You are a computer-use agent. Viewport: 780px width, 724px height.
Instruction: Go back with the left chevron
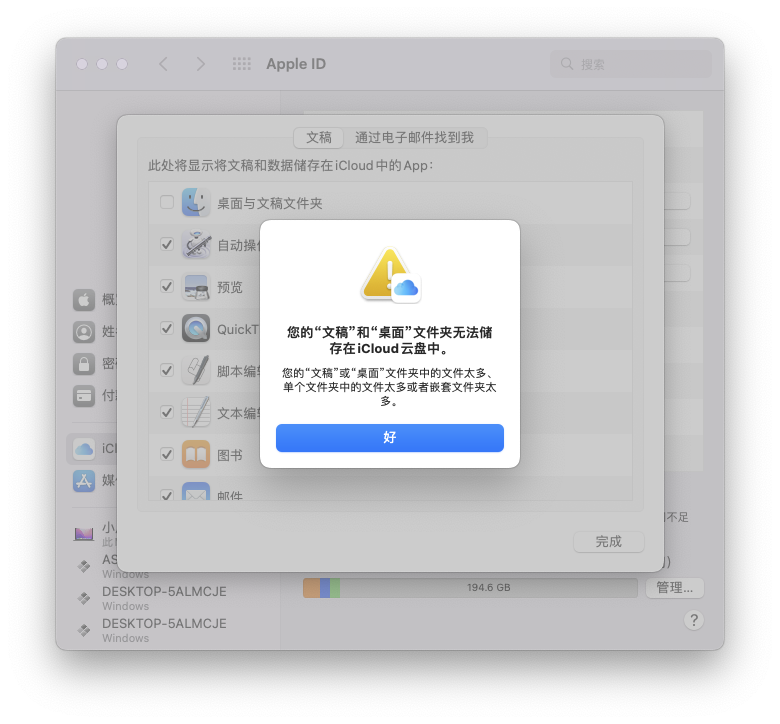click(163, 64)
